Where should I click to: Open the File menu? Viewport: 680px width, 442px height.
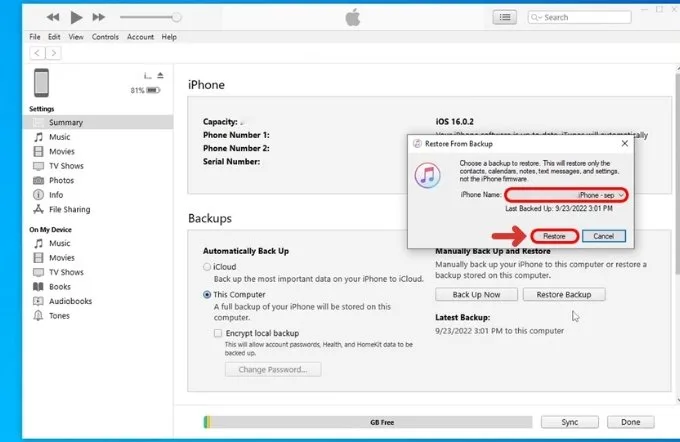[x=35, y=37]
